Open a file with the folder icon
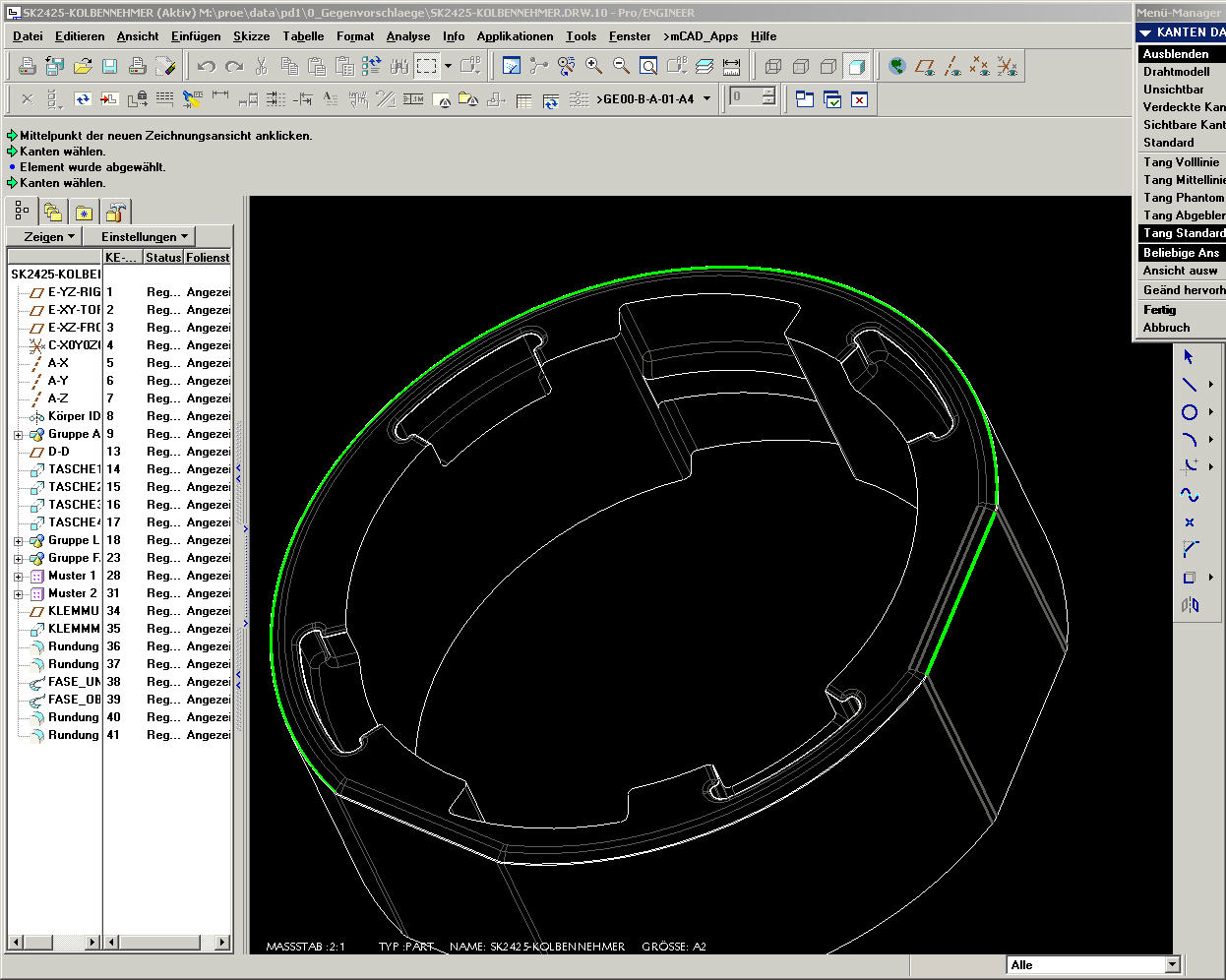Screen dimensions: 1226x980 pos(83,66)
